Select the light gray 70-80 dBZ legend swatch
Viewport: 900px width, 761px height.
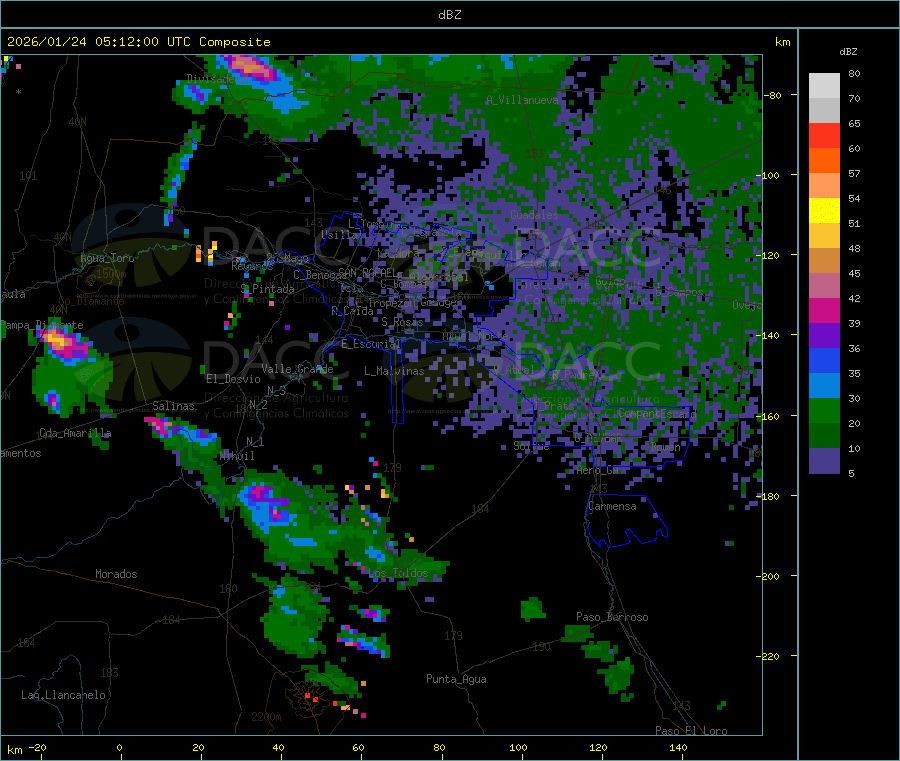point(824,86)
